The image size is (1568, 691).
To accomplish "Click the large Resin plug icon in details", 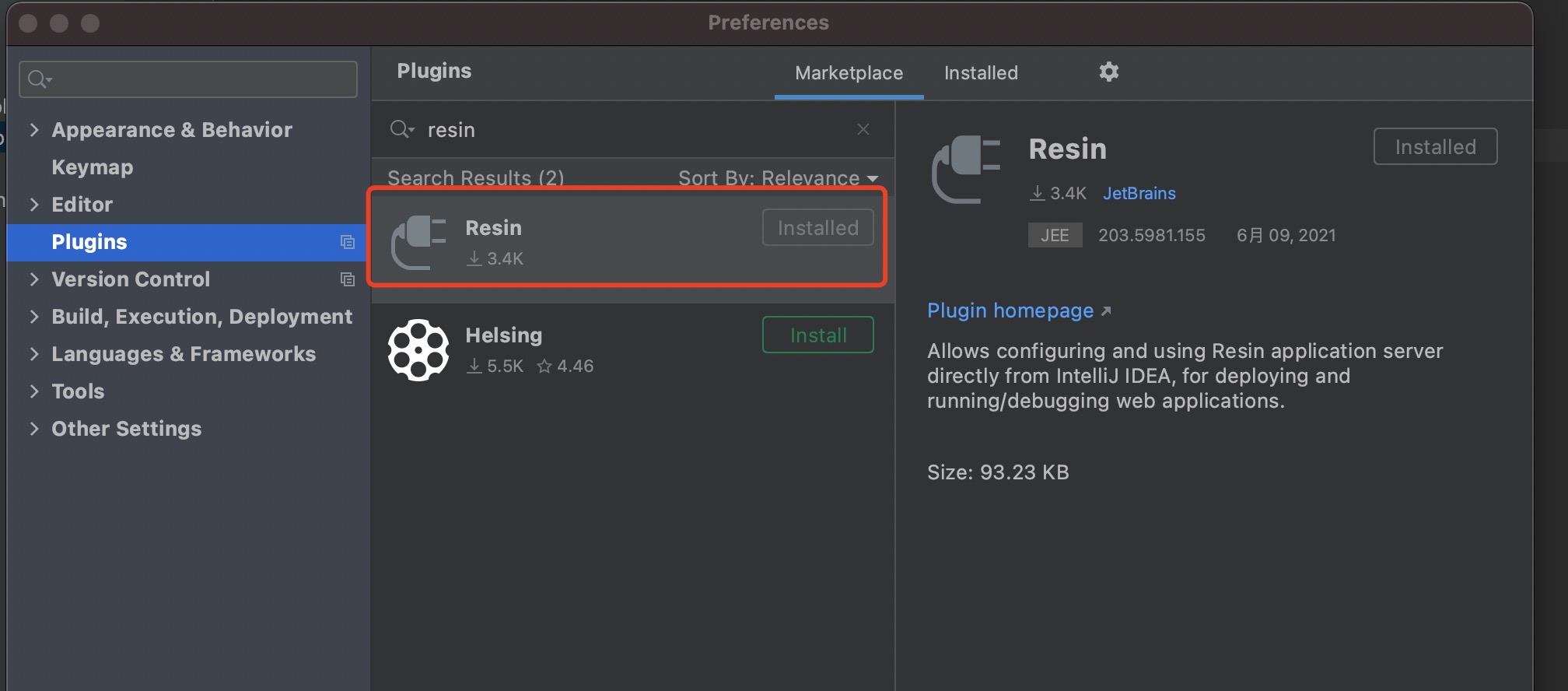I will point(966,169).
